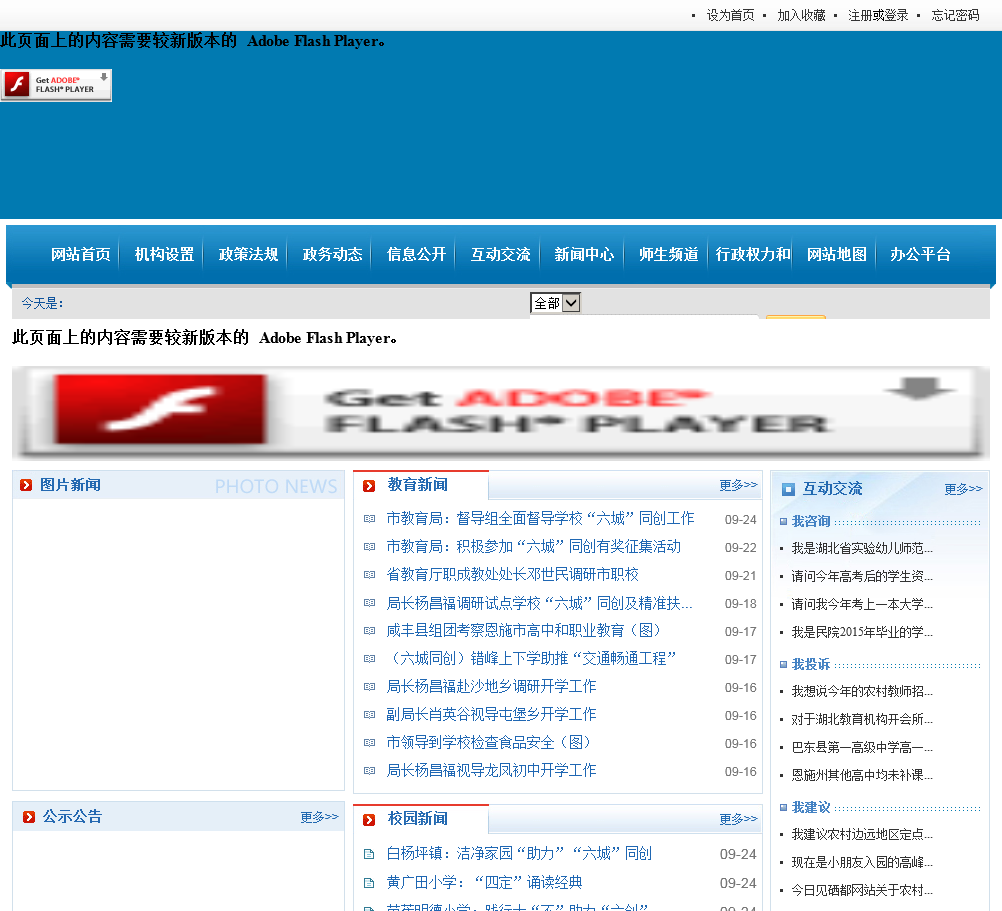The image size is (1002, 911).
Task: Select the 教育新闻 tab header
Action: click(417, 485)
